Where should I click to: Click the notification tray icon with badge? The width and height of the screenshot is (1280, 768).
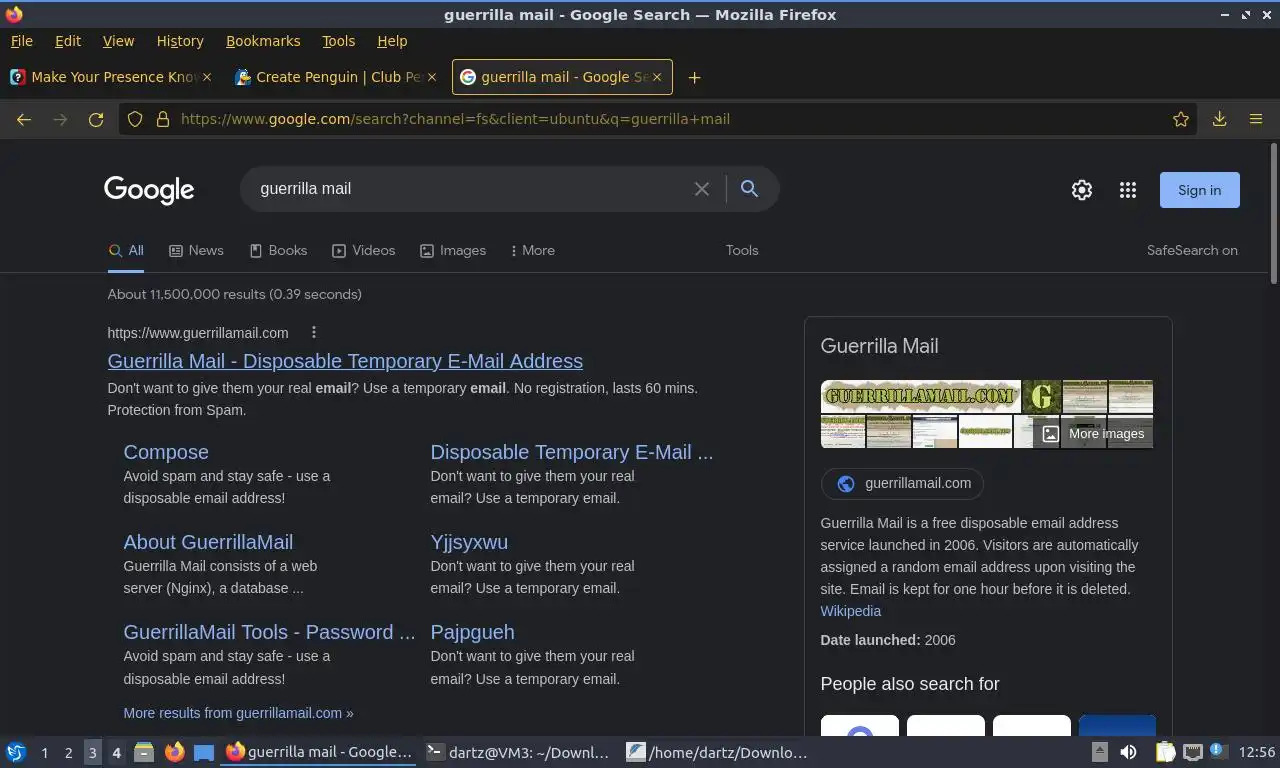tap(1217, 750)
